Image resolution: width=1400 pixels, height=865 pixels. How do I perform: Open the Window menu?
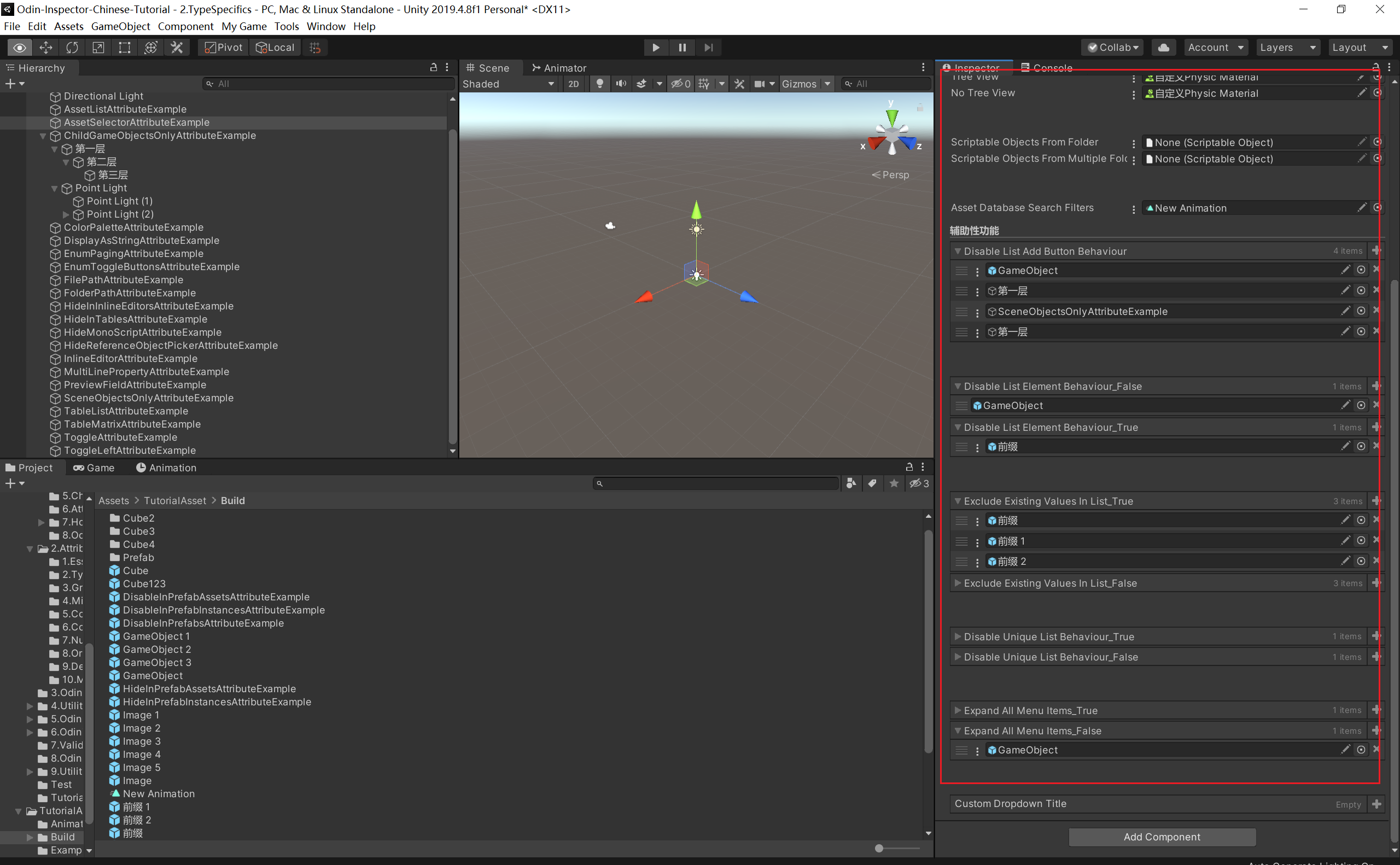point(326,26)
